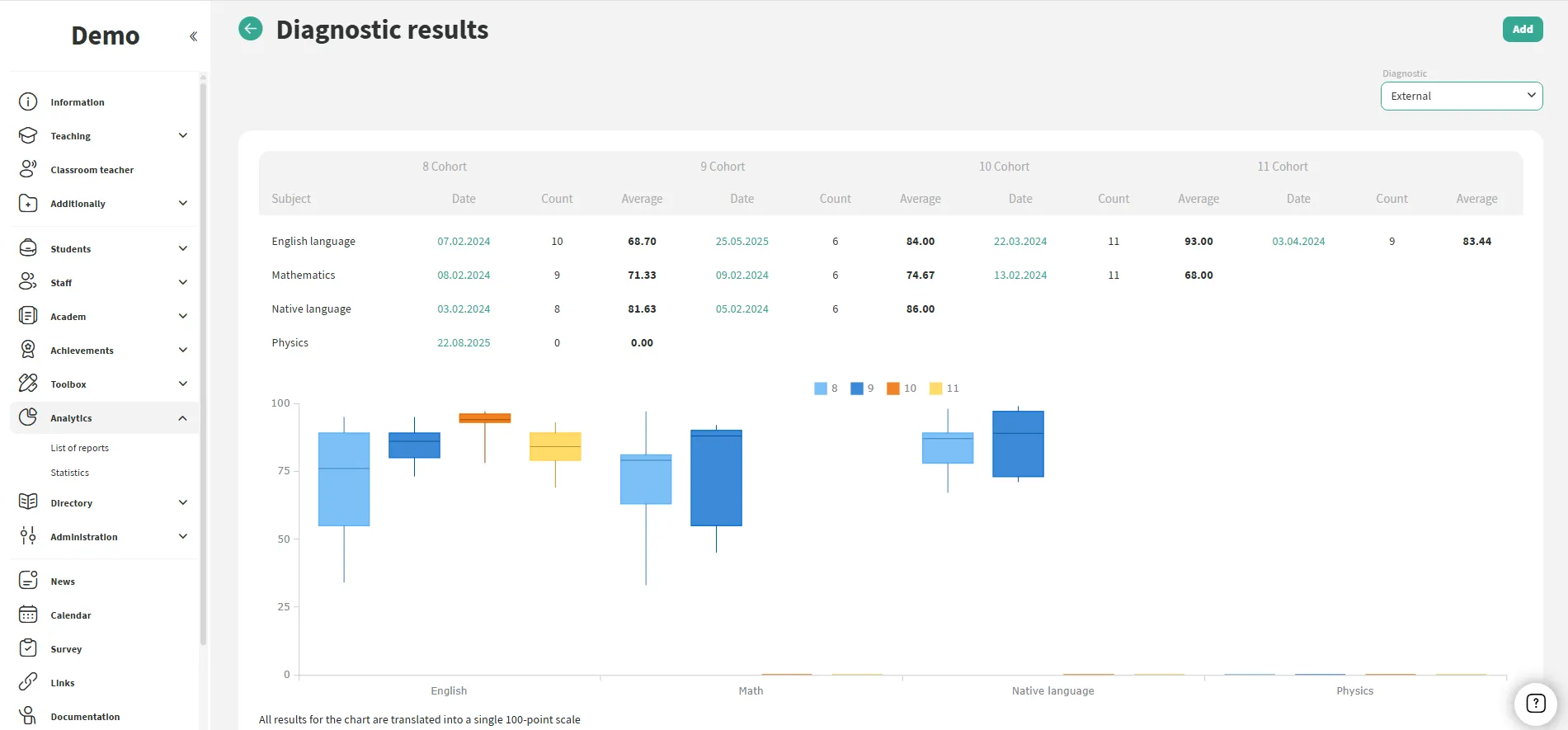1568x730 pixels.
Task: Expand the Teaching menu chevron
Action: [183, 136]
